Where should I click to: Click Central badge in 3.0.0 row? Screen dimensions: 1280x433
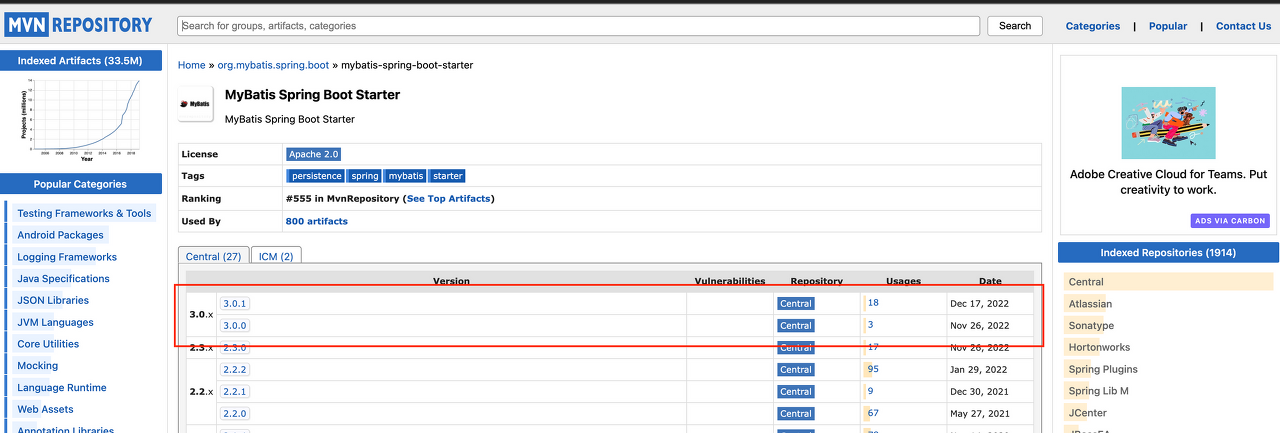pyautogui.click(x=796, y=325)
